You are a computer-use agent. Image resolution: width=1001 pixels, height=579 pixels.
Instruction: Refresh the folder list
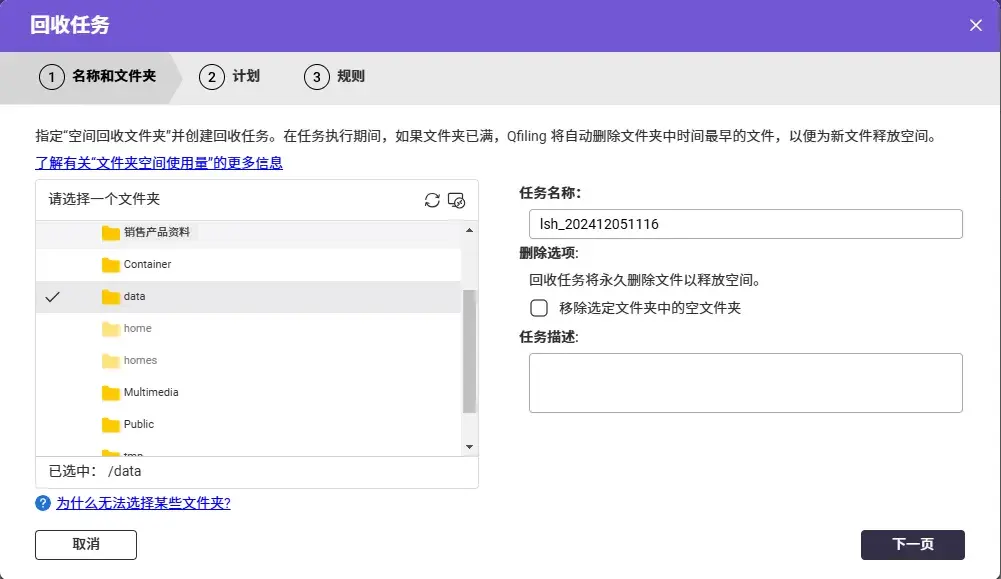(432, 200)
